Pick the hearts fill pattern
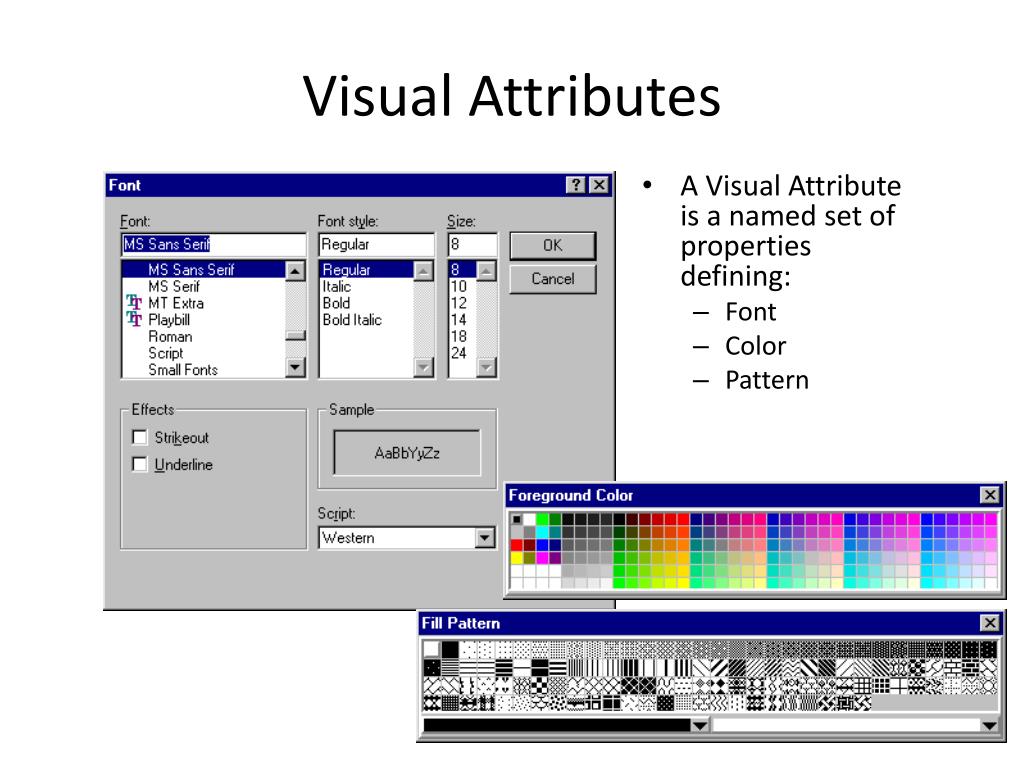Image resolution: width=1024 pixels, height=768 pixels. 504,686
